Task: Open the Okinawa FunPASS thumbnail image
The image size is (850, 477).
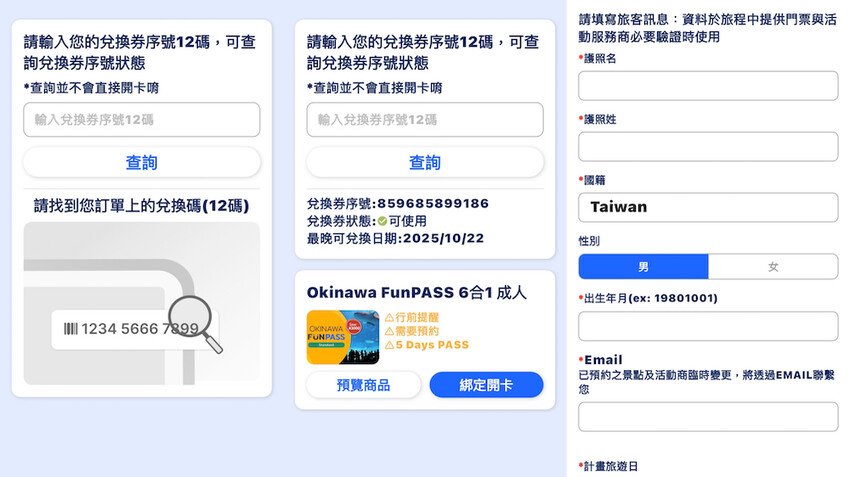Action: [343, 337]
